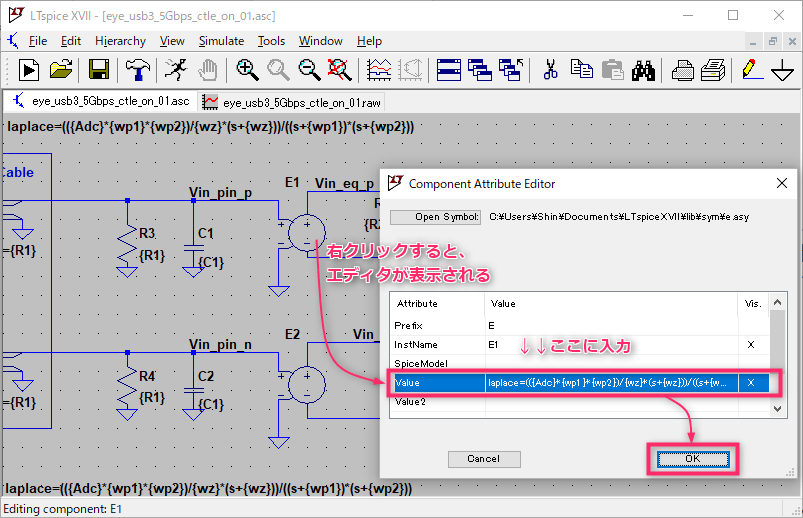Click the Vin_pin_p net label
Image resolution: width=803 pixels, height=518 pixels.
tap(220, 193)
